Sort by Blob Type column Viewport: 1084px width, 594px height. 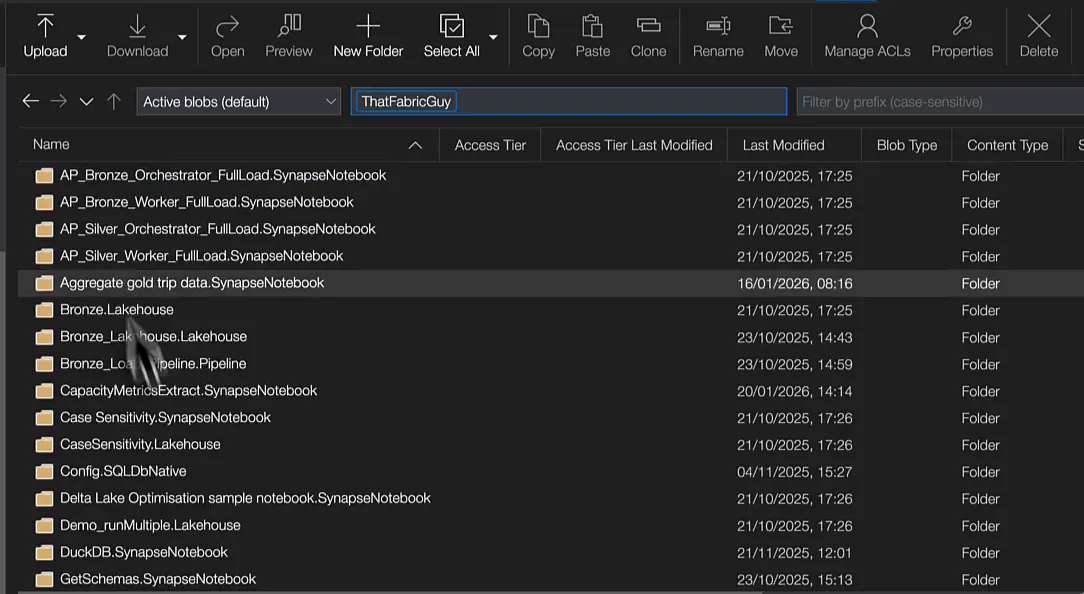click(906, 145)
